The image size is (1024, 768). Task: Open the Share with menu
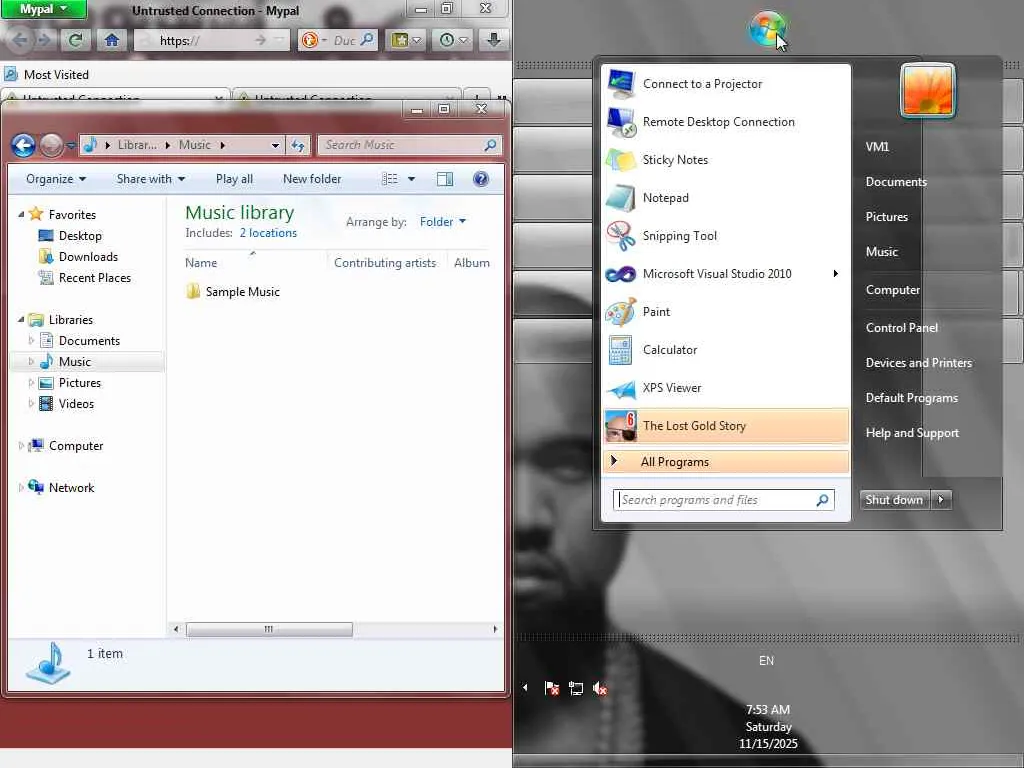click(x=151, y=179)
